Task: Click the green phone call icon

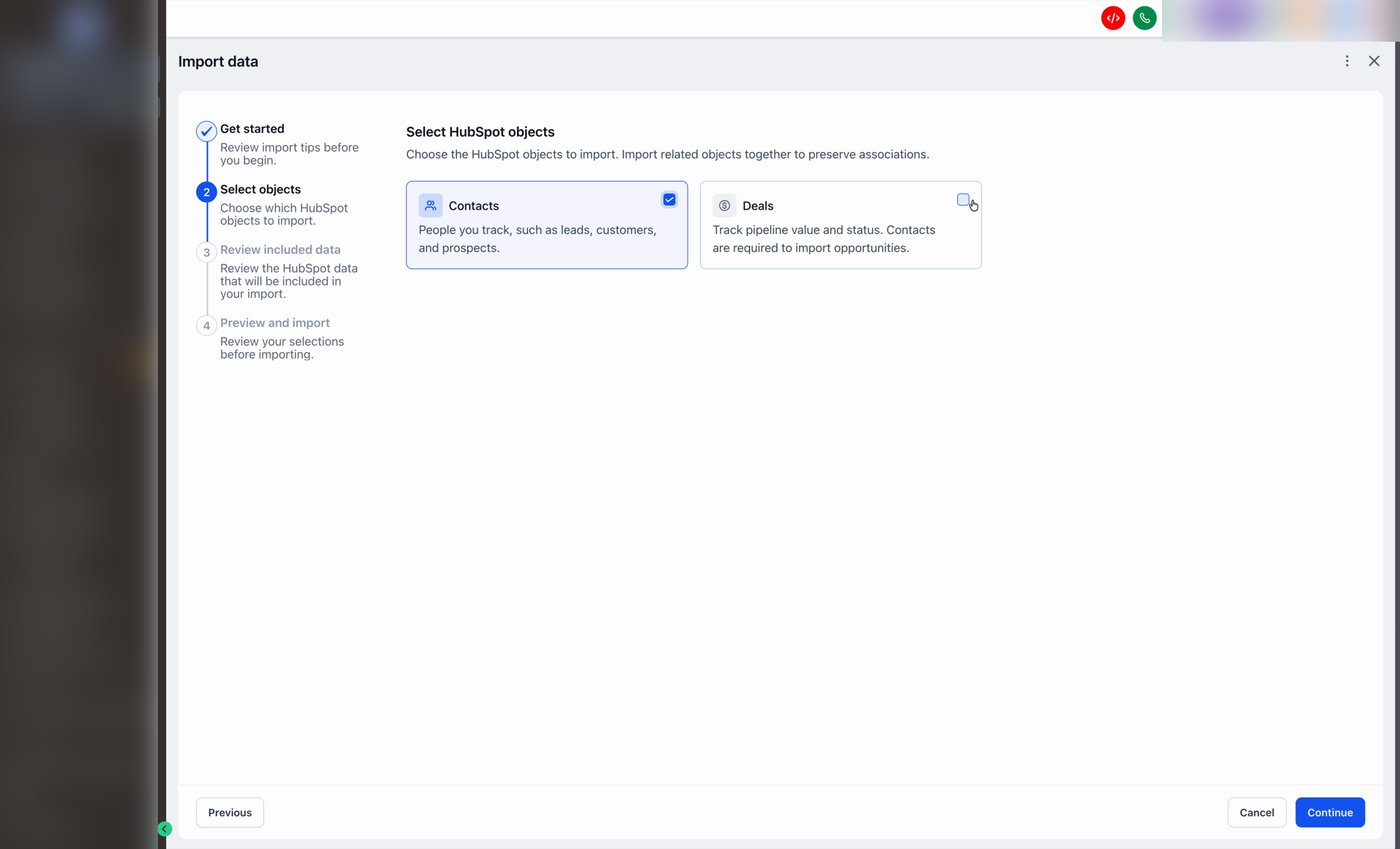Action: 1144,17
